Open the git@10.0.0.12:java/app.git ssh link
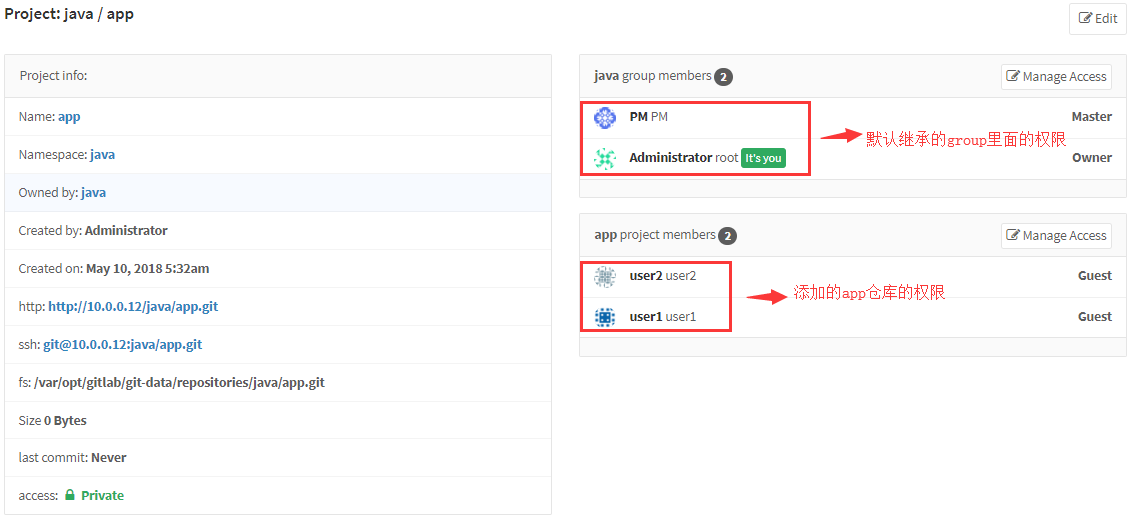 [122, 344]
